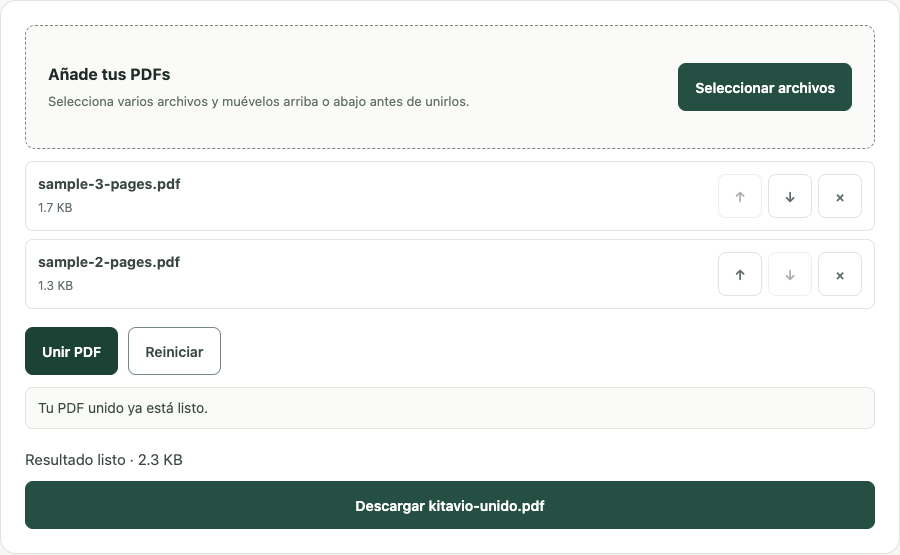
Task: Click the 1.3 KB file size text
Action: (x=56, y=286)
